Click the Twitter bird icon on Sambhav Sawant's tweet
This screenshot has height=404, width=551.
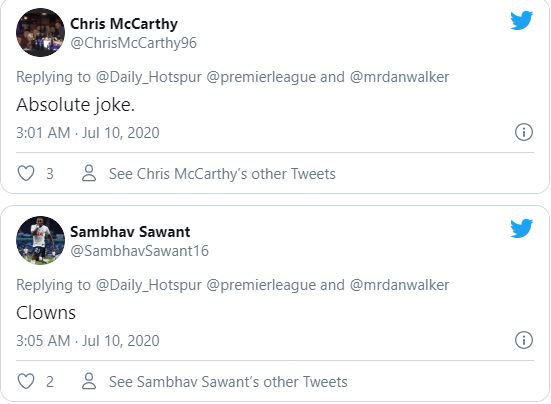point(521,229)
